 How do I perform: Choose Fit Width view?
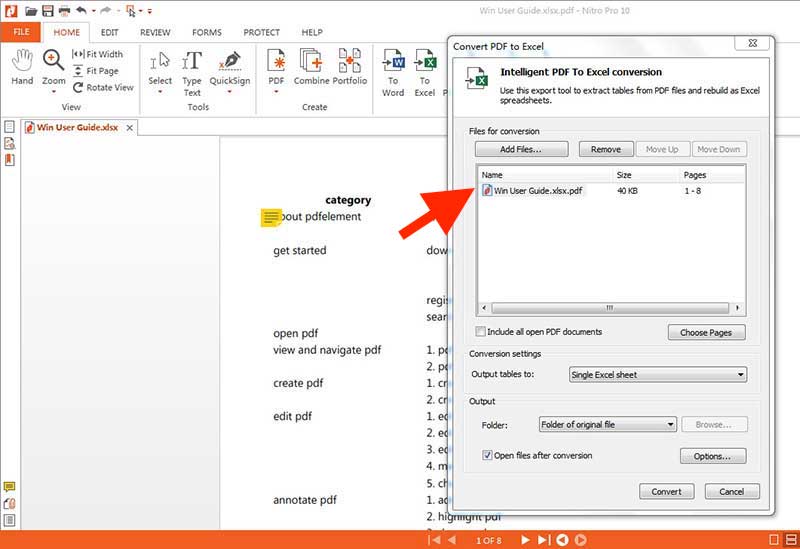coord(97,54)
